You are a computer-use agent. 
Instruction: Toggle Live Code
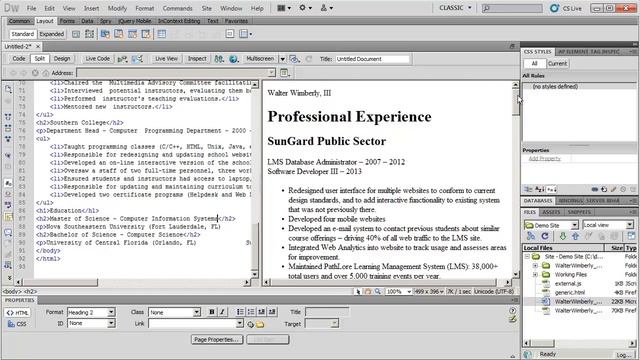[x=98, y=59]
